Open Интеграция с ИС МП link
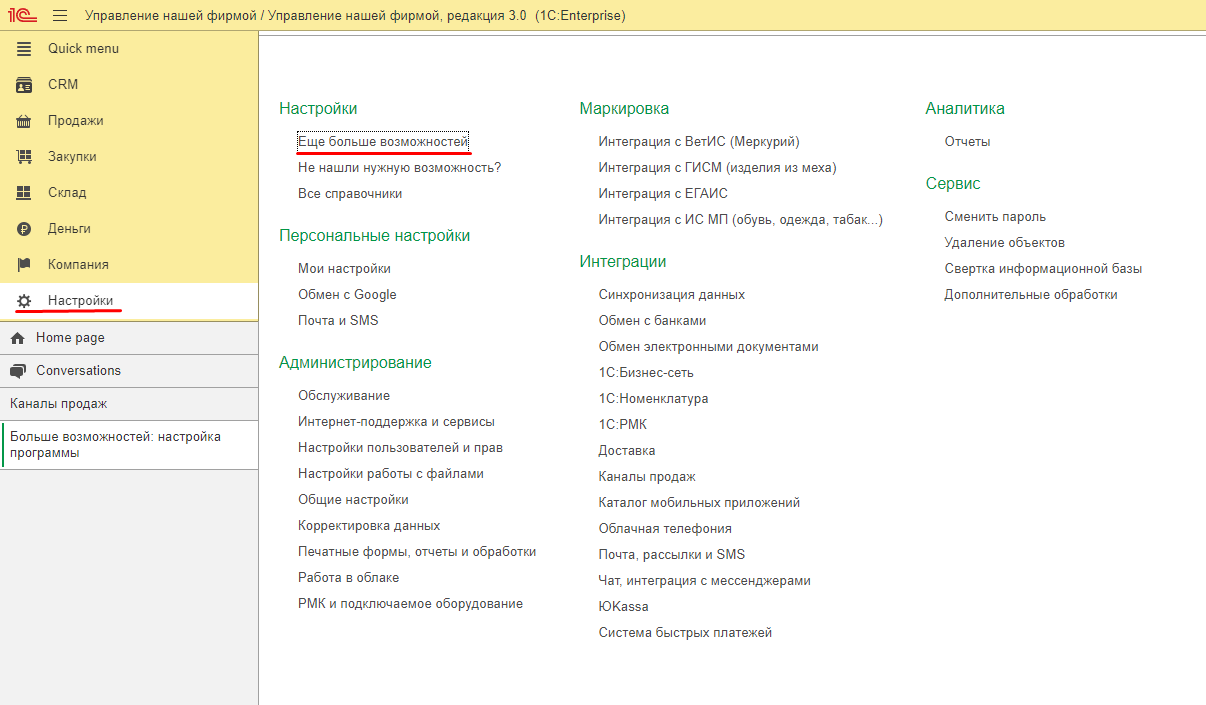The image size is (1206, 705). (741, 220)
